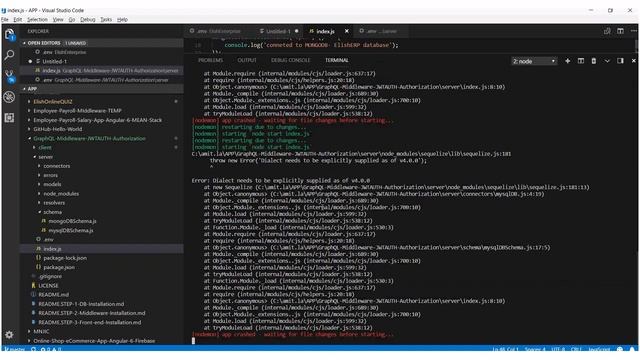Expand the node_modules folder

click(x=61, y=193)
